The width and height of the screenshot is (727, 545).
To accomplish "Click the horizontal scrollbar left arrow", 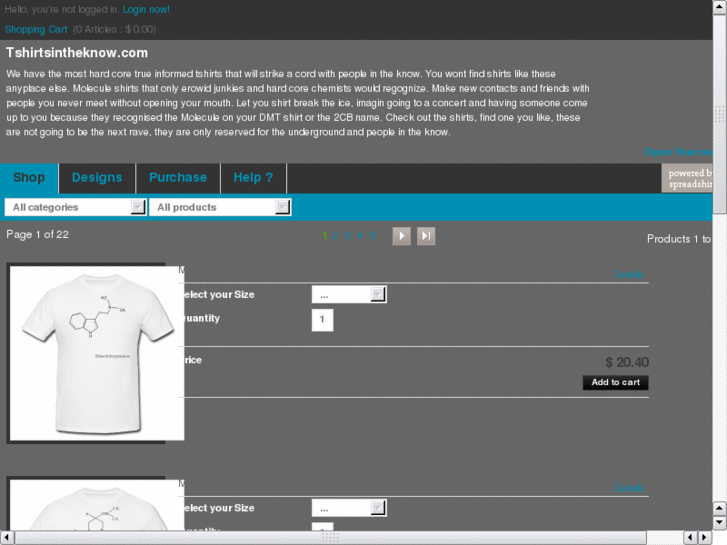I will (x=7, y=538).
